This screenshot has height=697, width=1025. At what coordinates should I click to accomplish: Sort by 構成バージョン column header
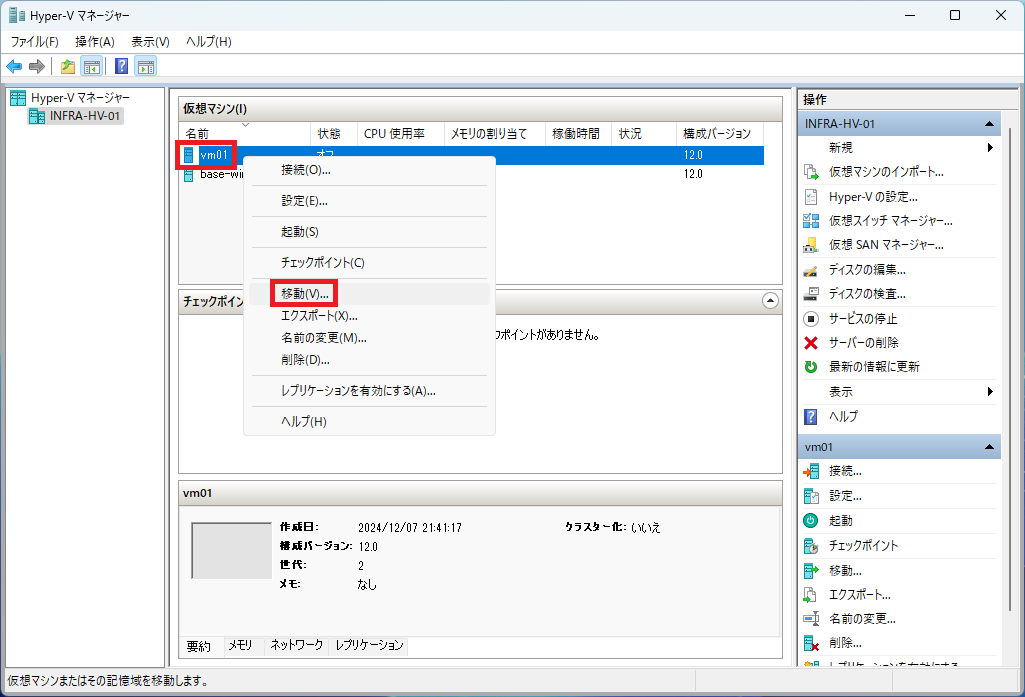[x=720, y=133]
